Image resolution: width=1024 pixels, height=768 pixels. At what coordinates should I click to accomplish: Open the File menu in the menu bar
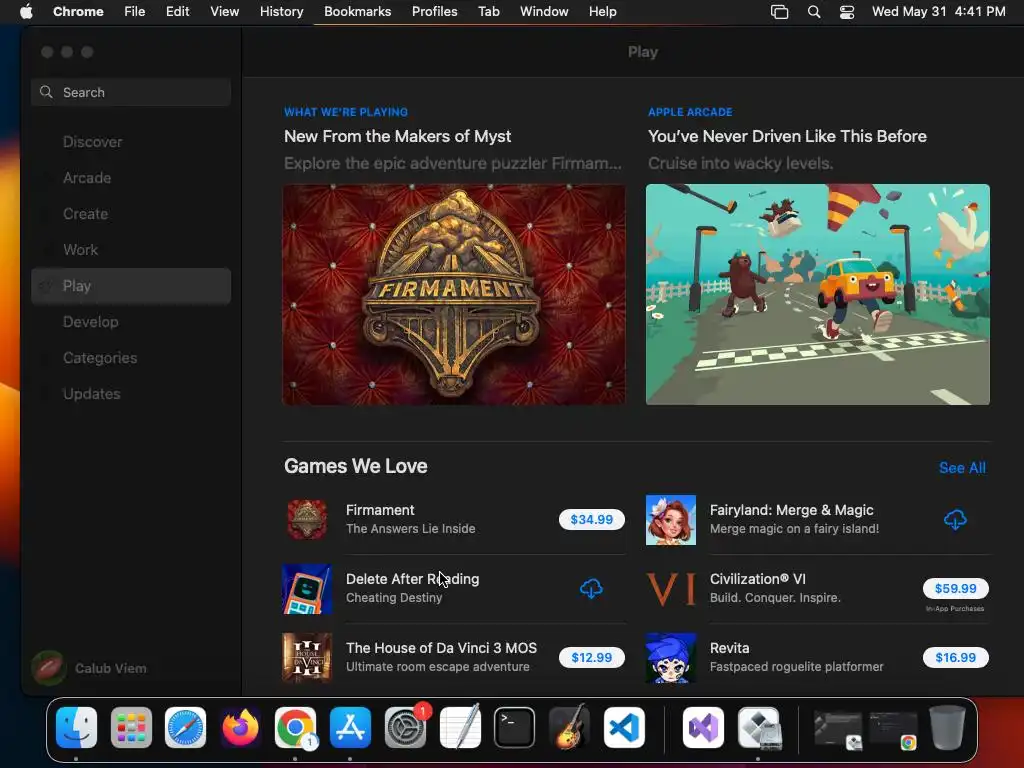(135, 12)
